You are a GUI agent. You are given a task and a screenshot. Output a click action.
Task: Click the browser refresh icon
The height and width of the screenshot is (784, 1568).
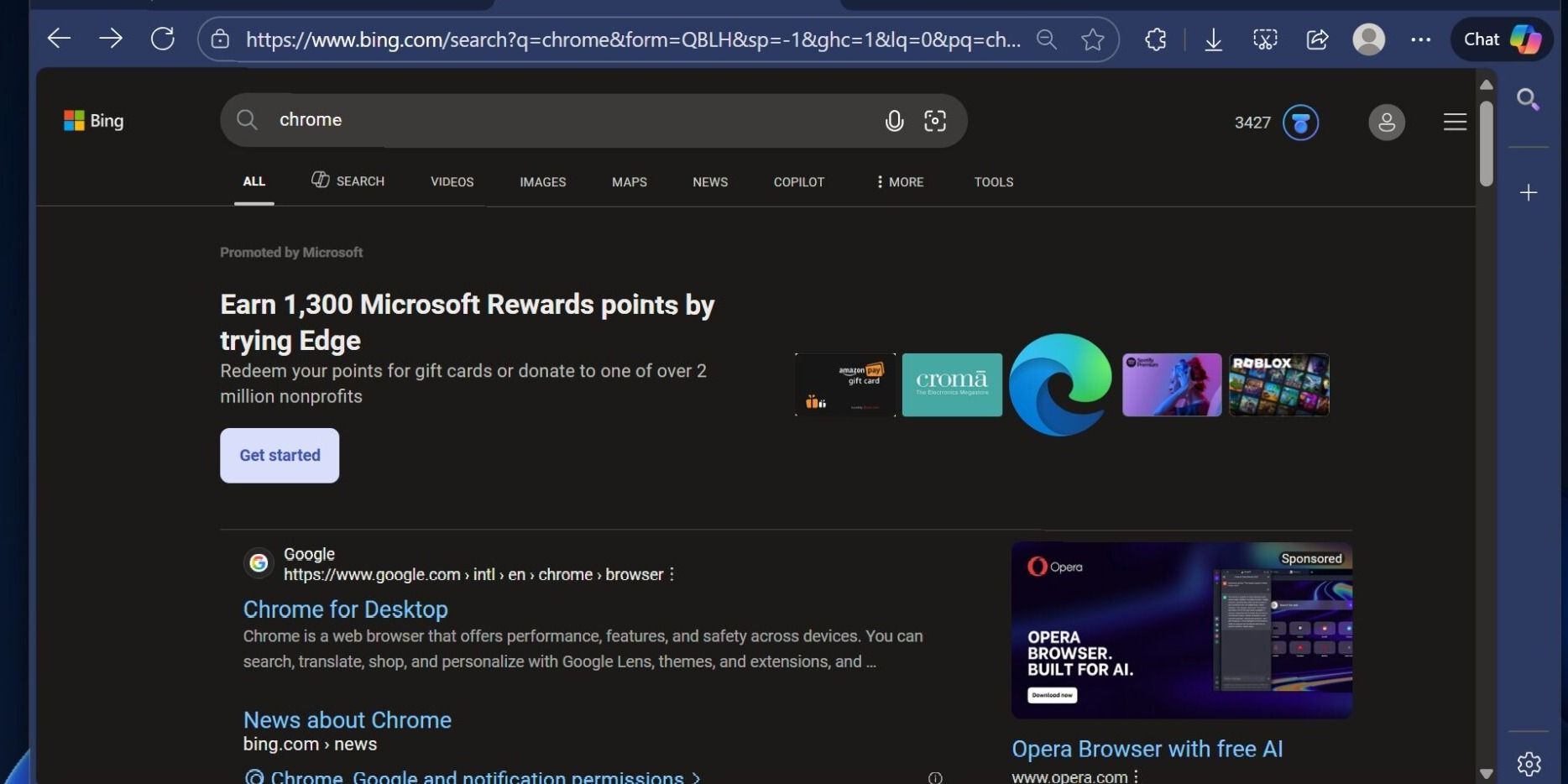coord(162,39)
